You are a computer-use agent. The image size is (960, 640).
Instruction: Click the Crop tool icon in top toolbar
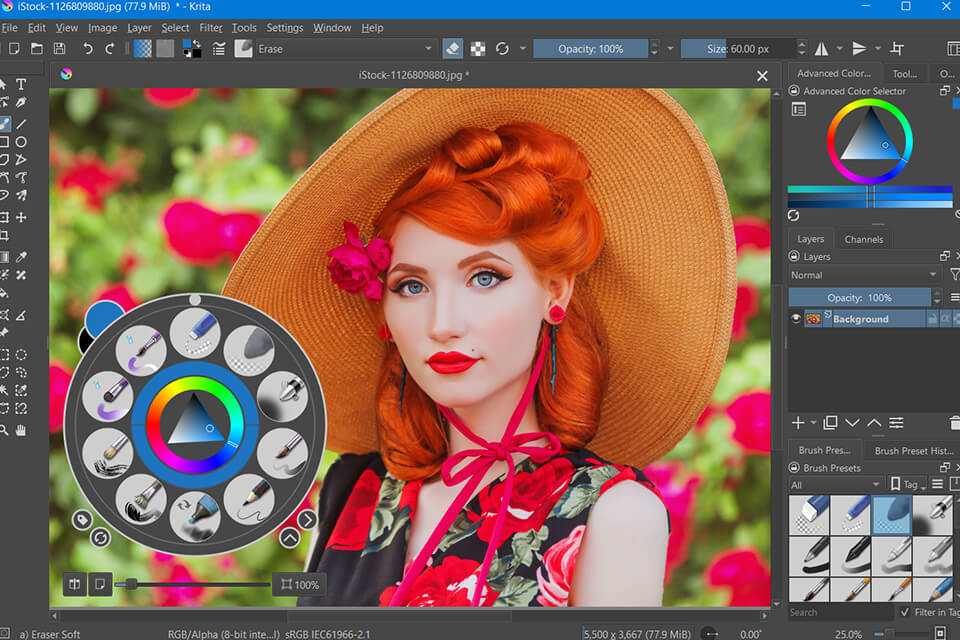point(897,48)
